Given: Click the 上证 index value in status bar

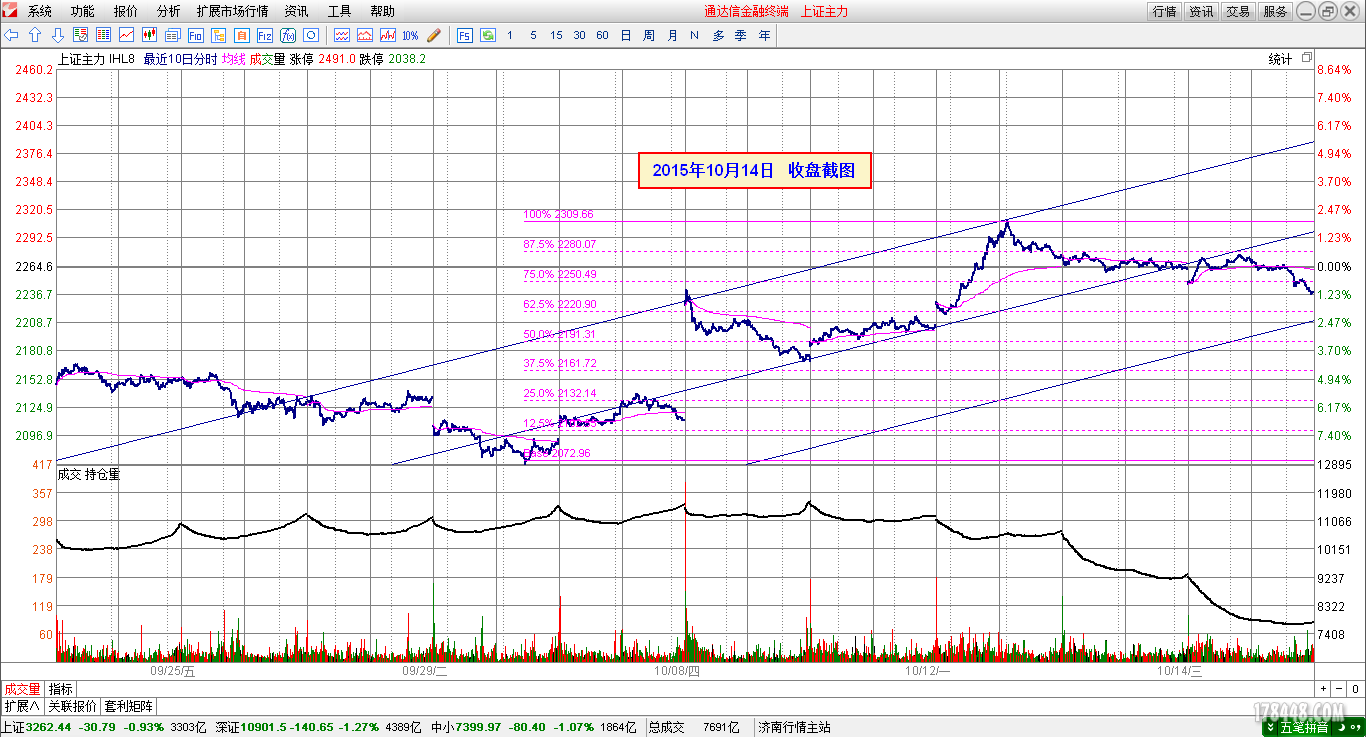Looking at the screenshot, I should coord(49,727).
